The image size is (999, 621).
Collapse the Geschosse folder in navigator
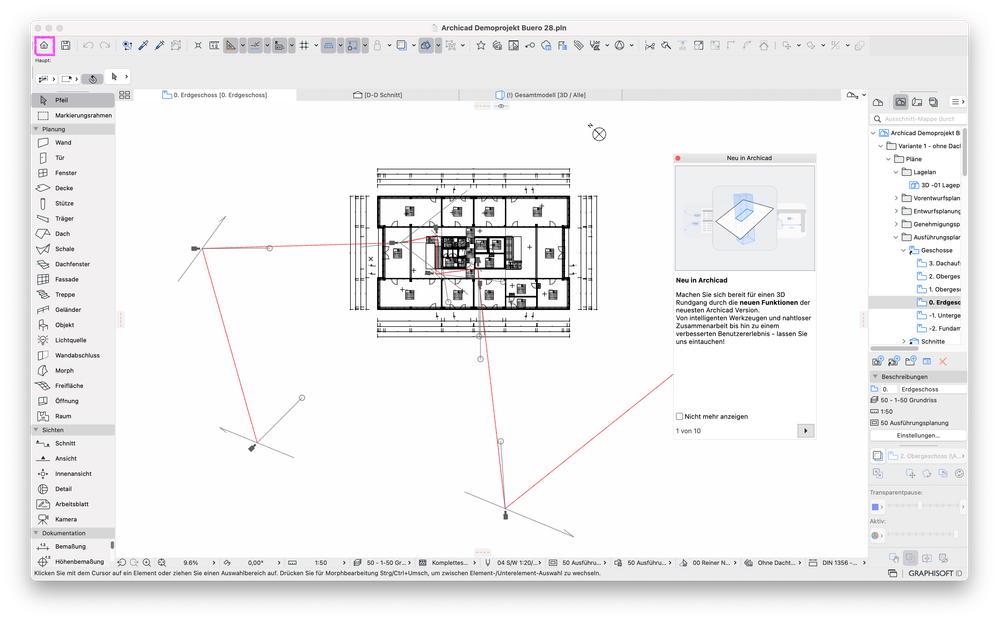coord(903,250)
